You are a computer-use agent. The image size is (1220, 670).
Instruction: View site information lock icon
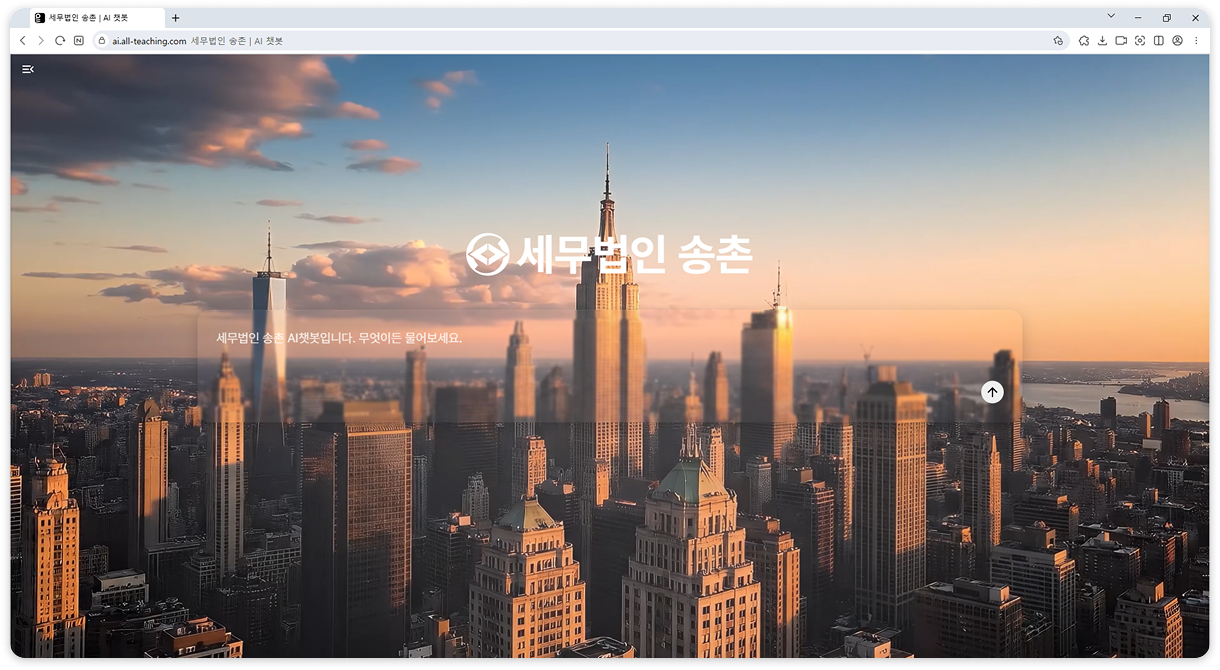[x=101, y=41]
